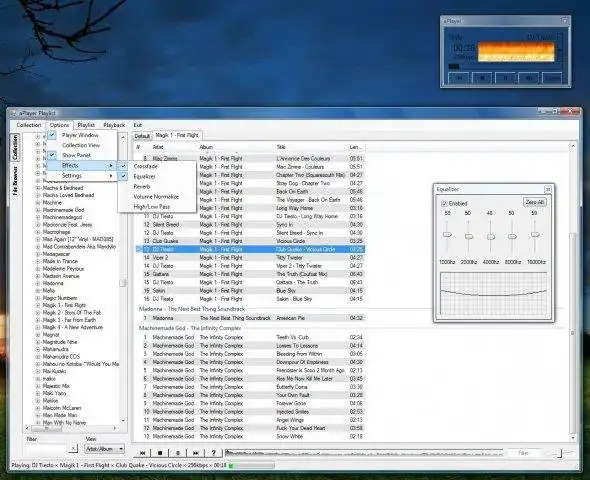
Task: Click the clear filter x button
Action: pyautogui.click(x=73, y=448)
